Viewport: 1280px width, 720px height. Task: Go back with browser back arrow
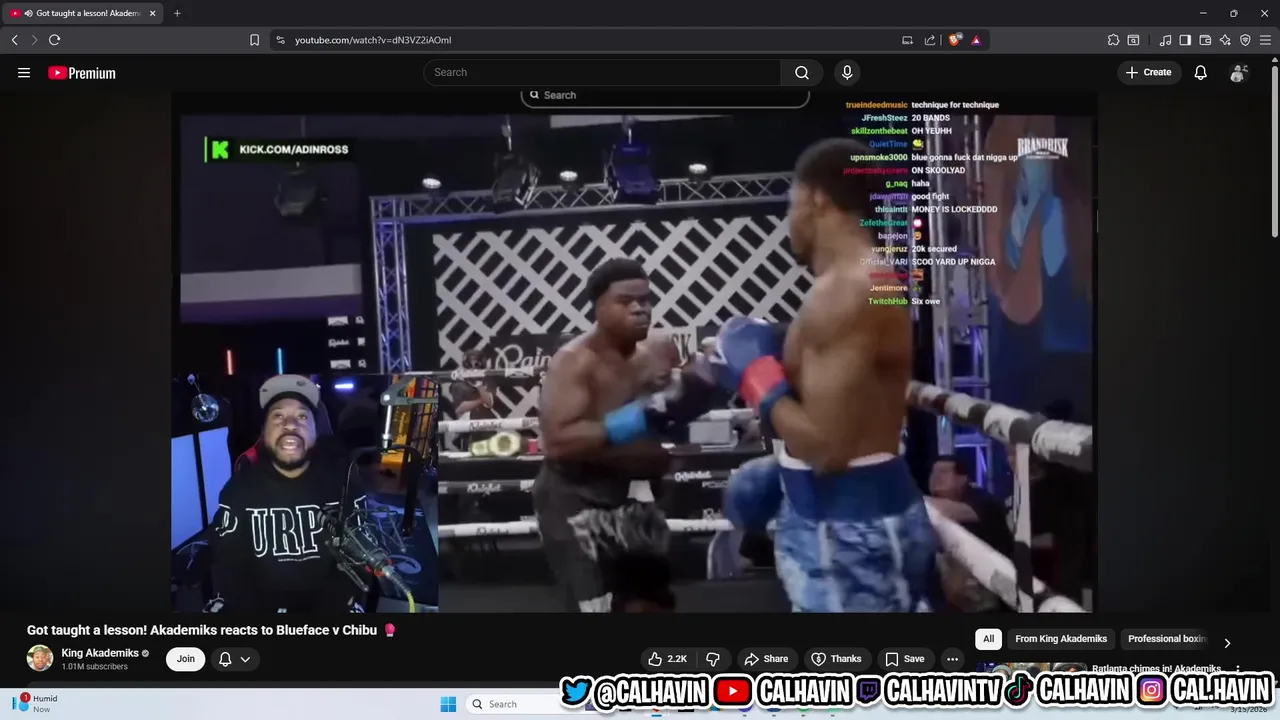[x=15, y=40]
